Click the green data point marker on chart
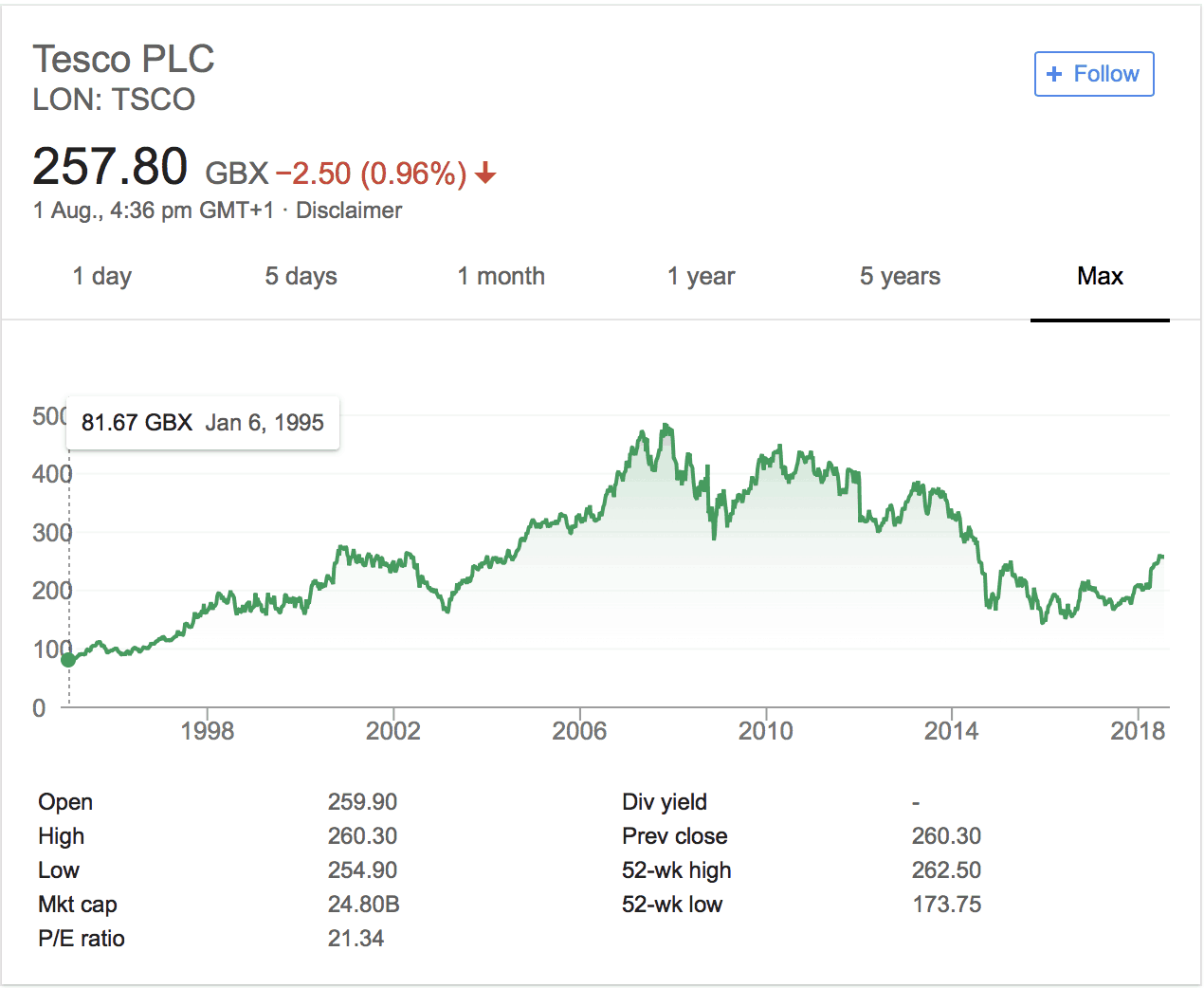Image resolution: width=1204 pixels, height=988 pixels. 68,659
